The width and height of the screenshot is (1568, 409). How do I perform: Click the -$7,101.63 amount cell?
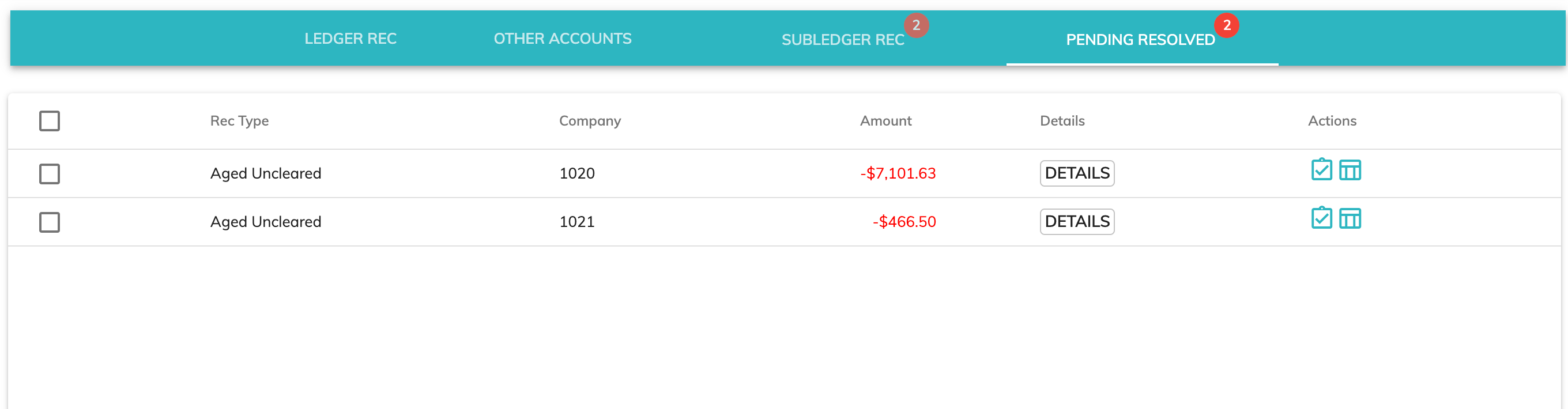(898, 173)
